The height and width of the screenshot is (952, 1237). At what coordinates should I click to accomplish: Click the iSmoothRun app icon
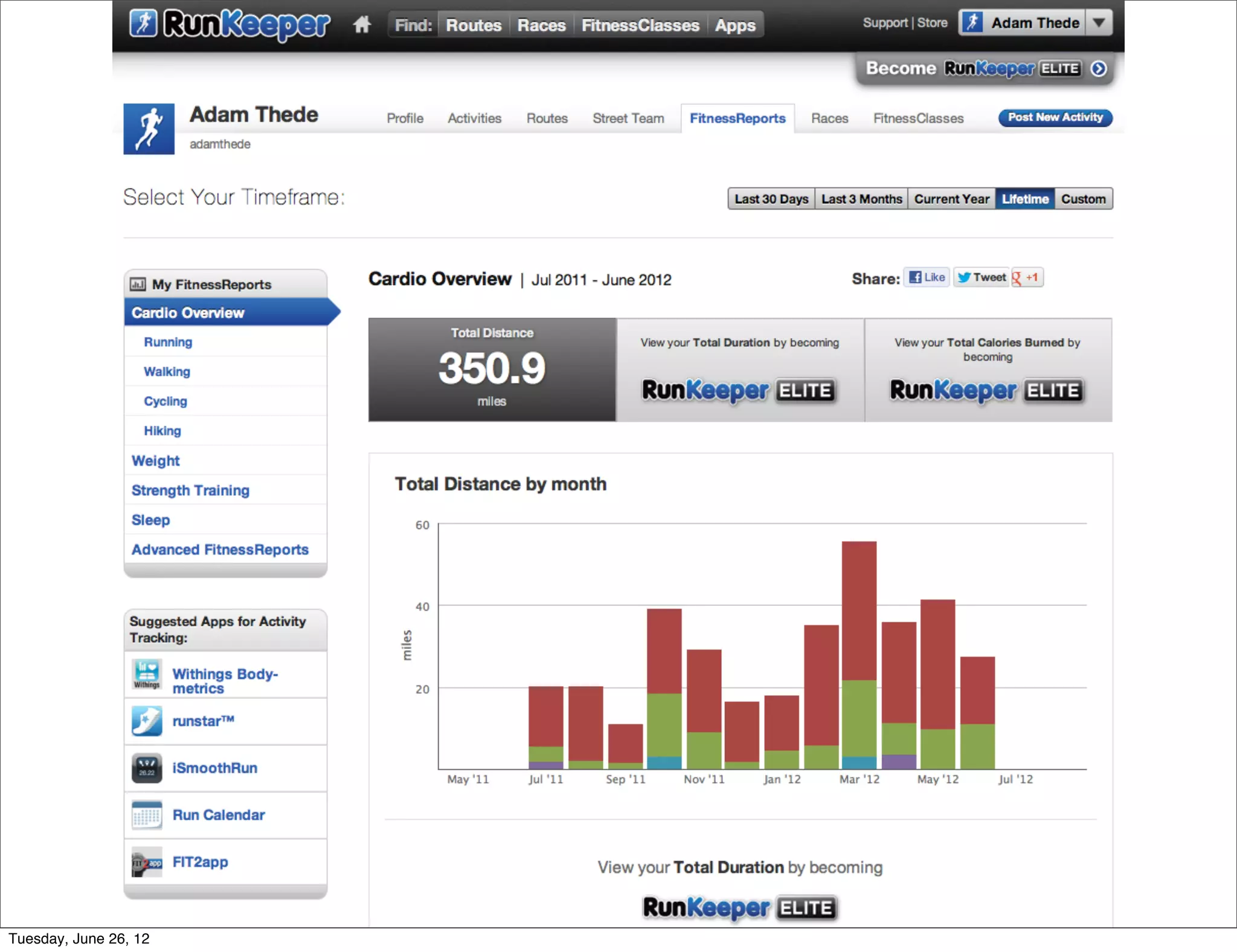click(147, 768)
